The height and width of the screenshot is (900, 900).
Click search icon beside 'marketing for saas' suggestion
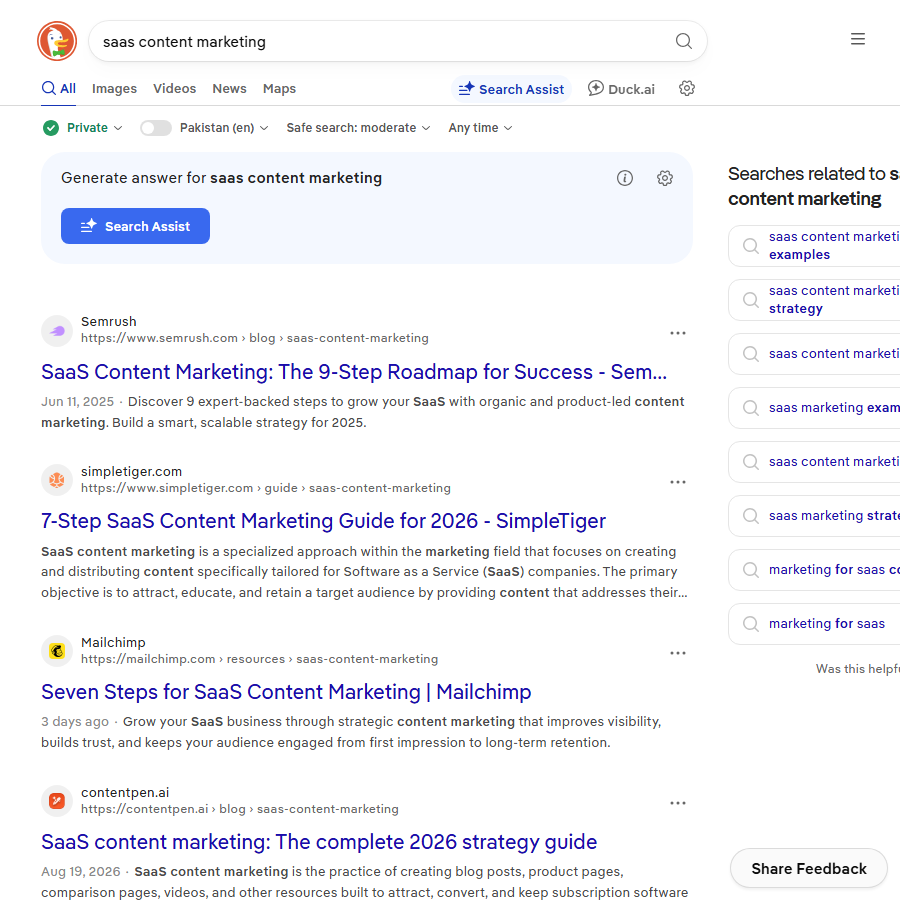tap(750, 623)
